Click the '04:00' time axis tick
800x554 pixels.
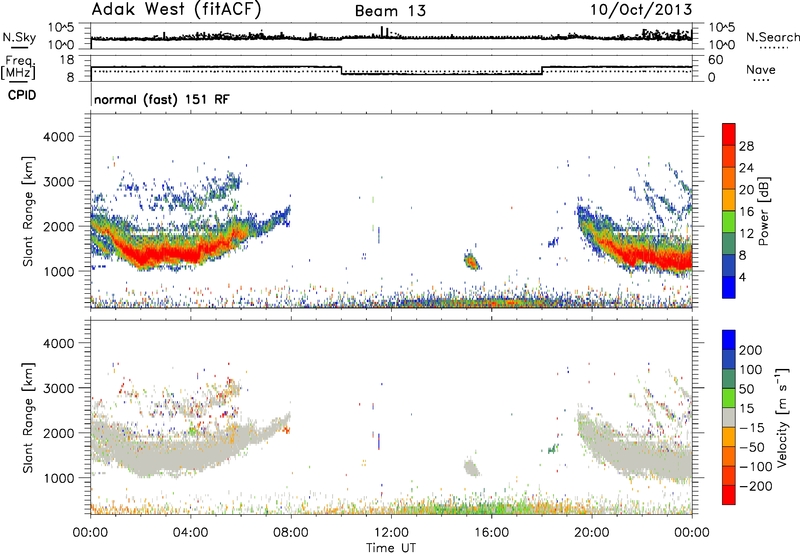[x=190, y=533]
